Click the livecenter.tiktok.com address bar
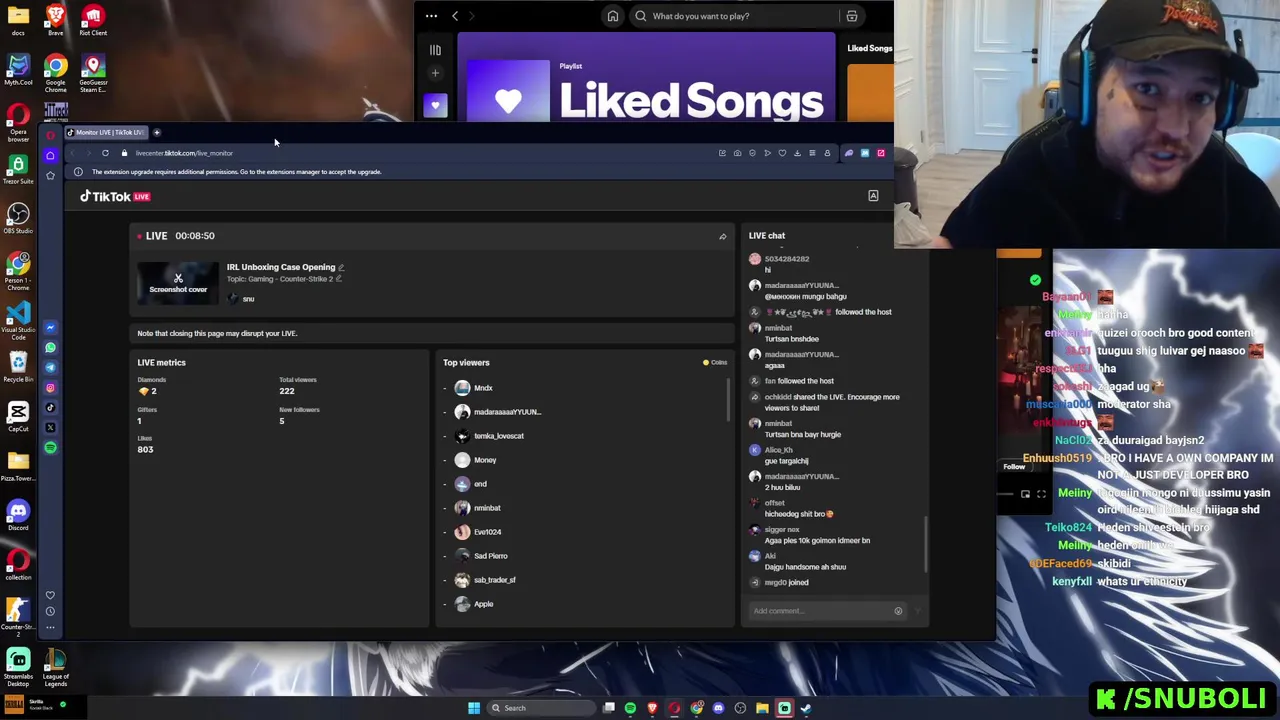This screenshot has width=1280, height=720. (x=184, y=153)
